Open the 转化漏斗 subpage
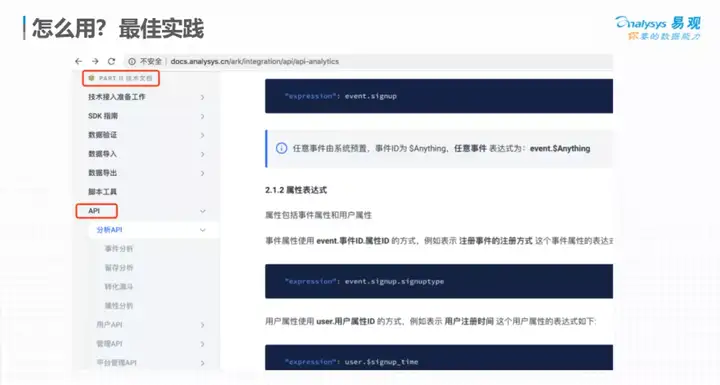 (x=119, y=287)
